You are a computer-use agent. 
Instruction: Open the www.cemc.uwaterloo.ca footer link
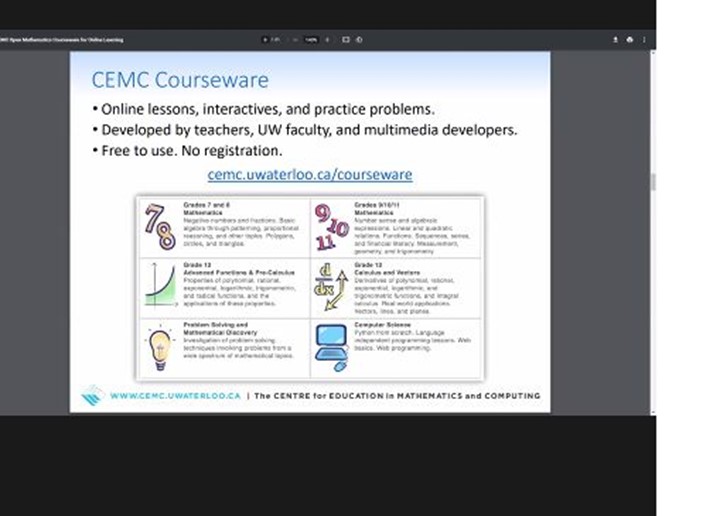coord(175,396)
